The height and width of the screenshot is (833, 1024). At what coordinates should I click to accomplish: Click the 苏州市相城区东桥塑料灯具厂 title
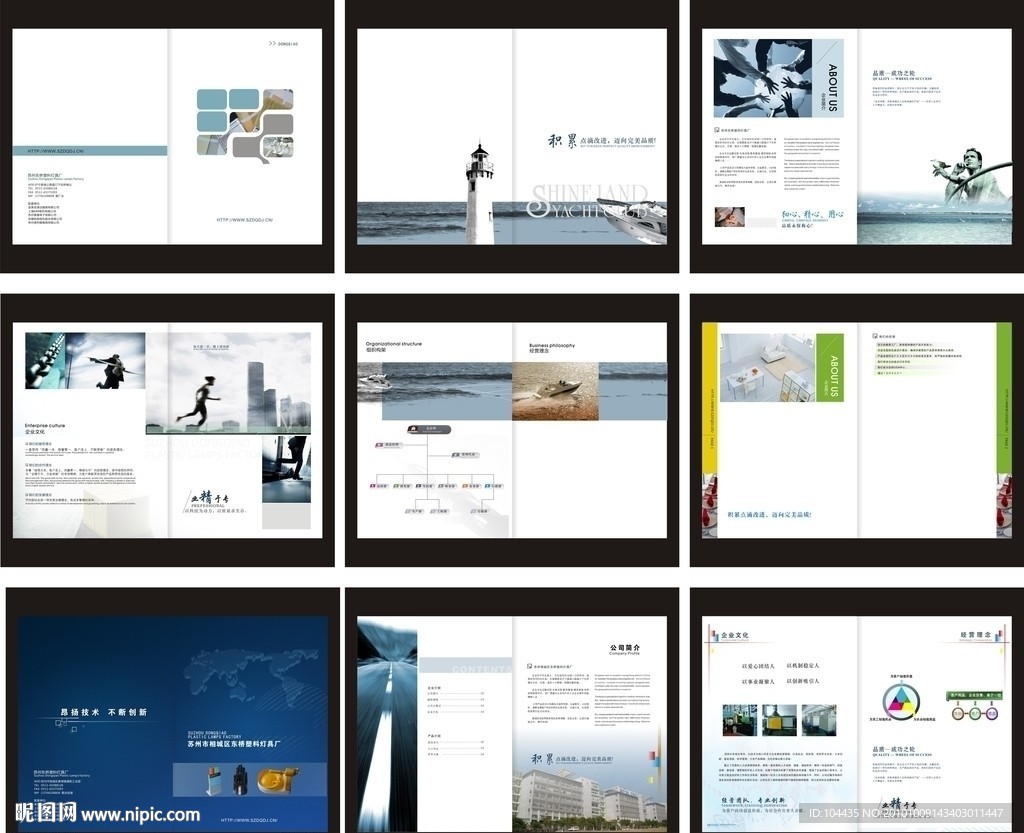234,743
